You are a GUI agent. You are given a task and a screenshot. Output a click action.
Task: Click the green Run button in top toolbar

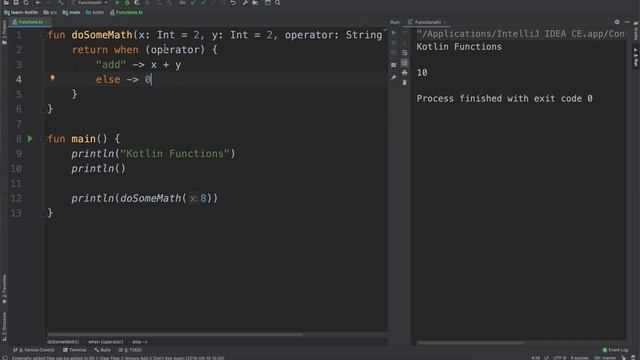click(117, 2)
